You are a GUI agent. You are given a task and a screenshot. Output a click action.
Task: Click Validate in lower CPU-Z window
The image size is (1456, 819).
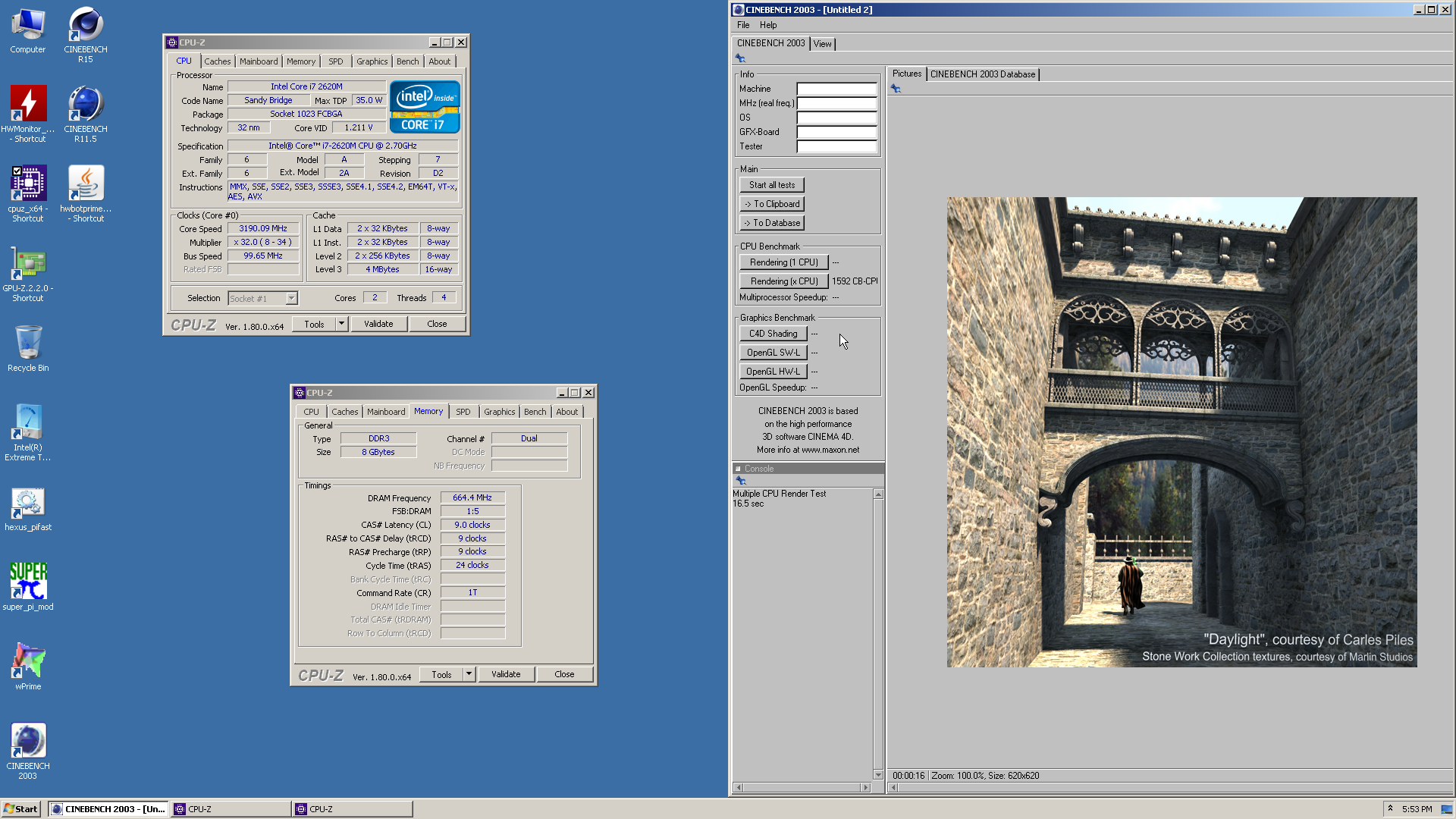point(506,674)
